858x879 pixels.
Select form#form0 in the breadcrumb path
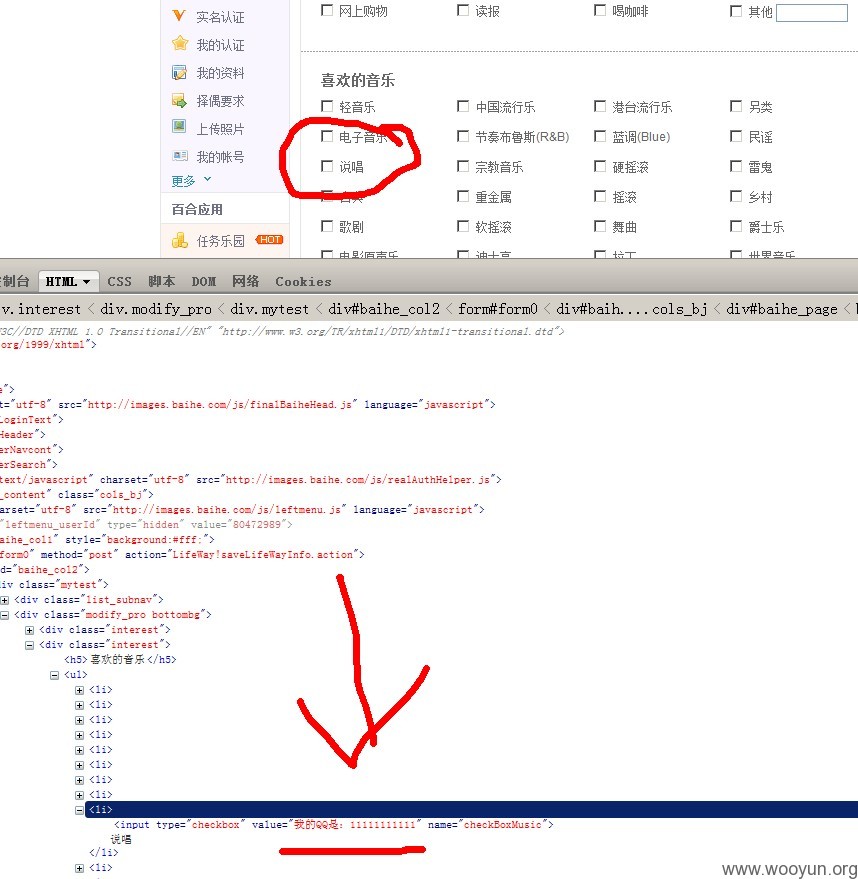[x=498, y=309]
